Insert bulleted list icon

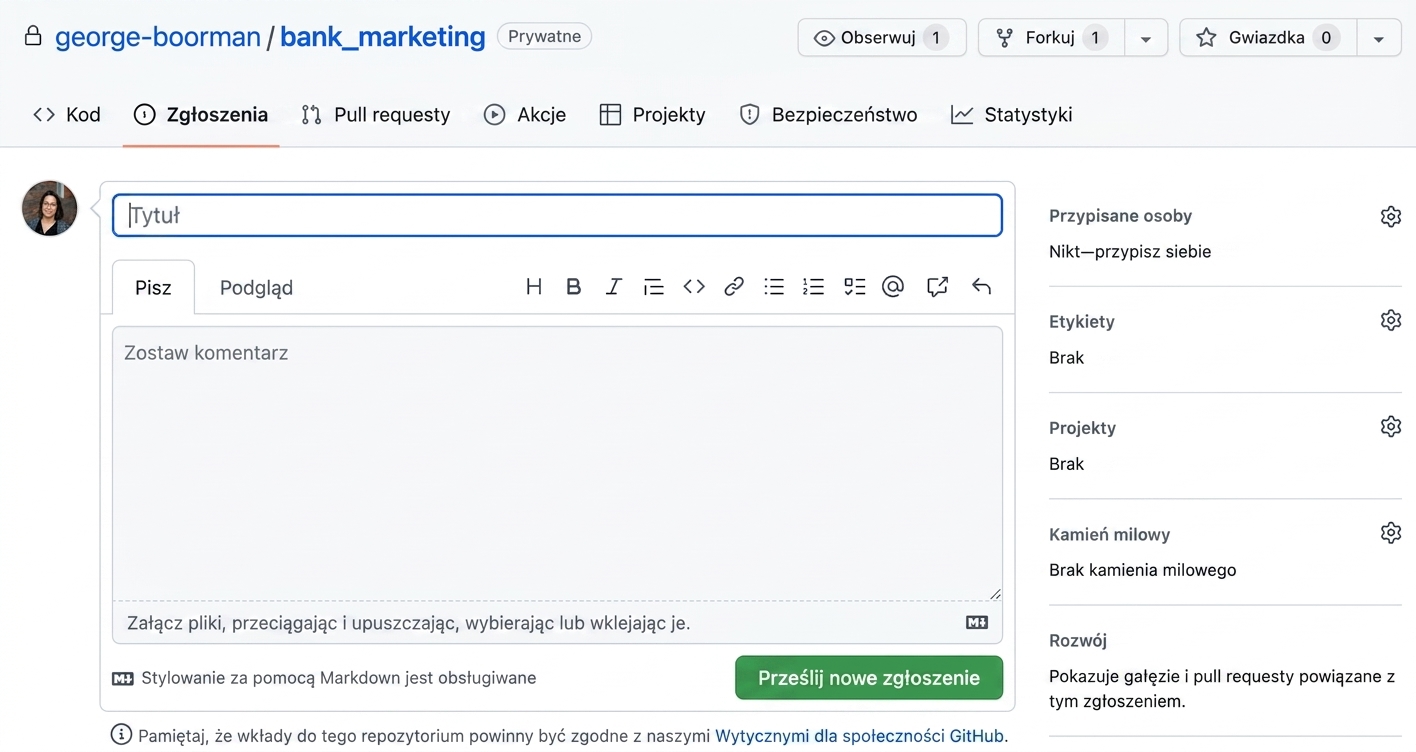tap(774, 287)
